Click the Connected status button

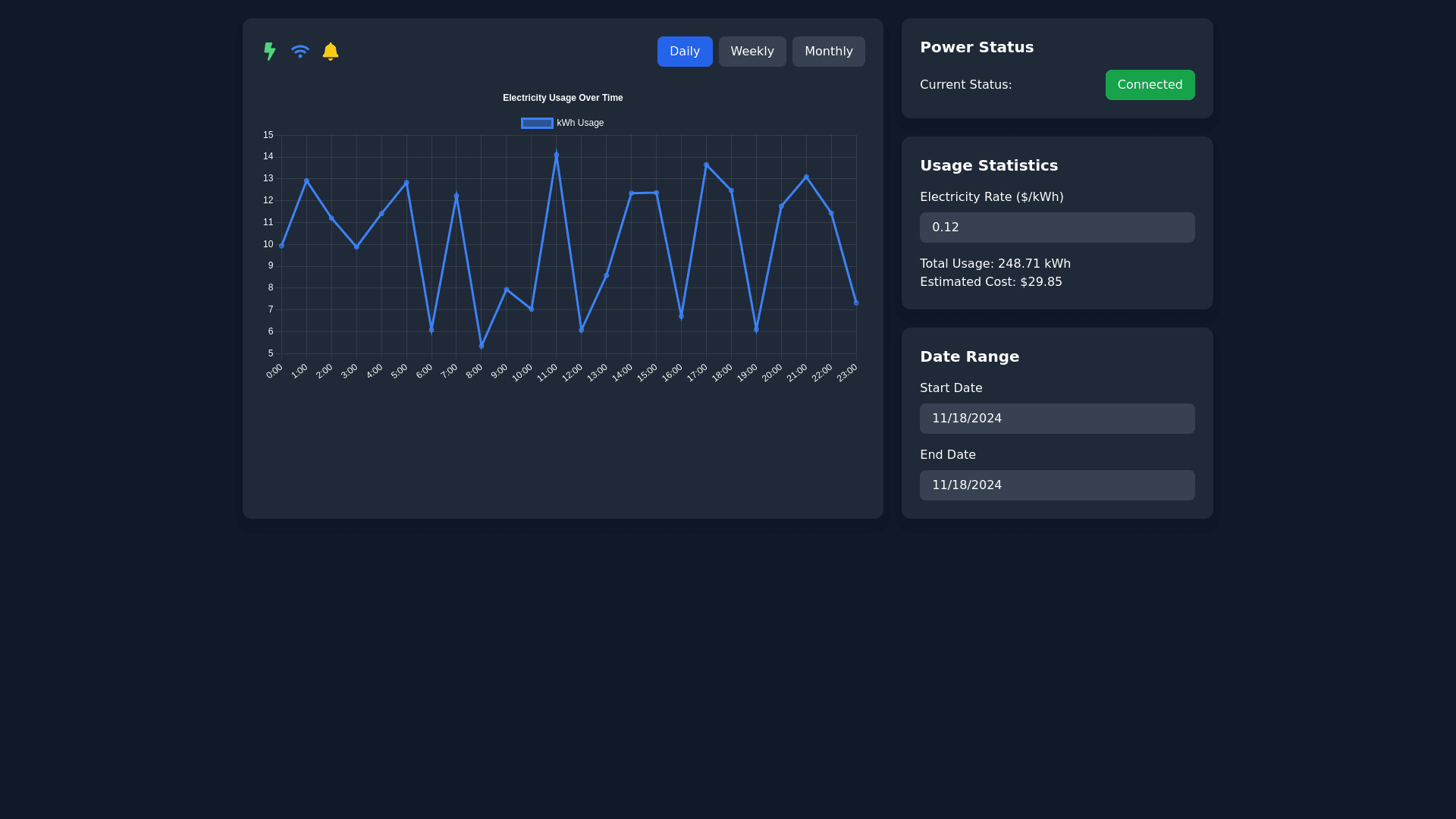tap(1149, 85)
